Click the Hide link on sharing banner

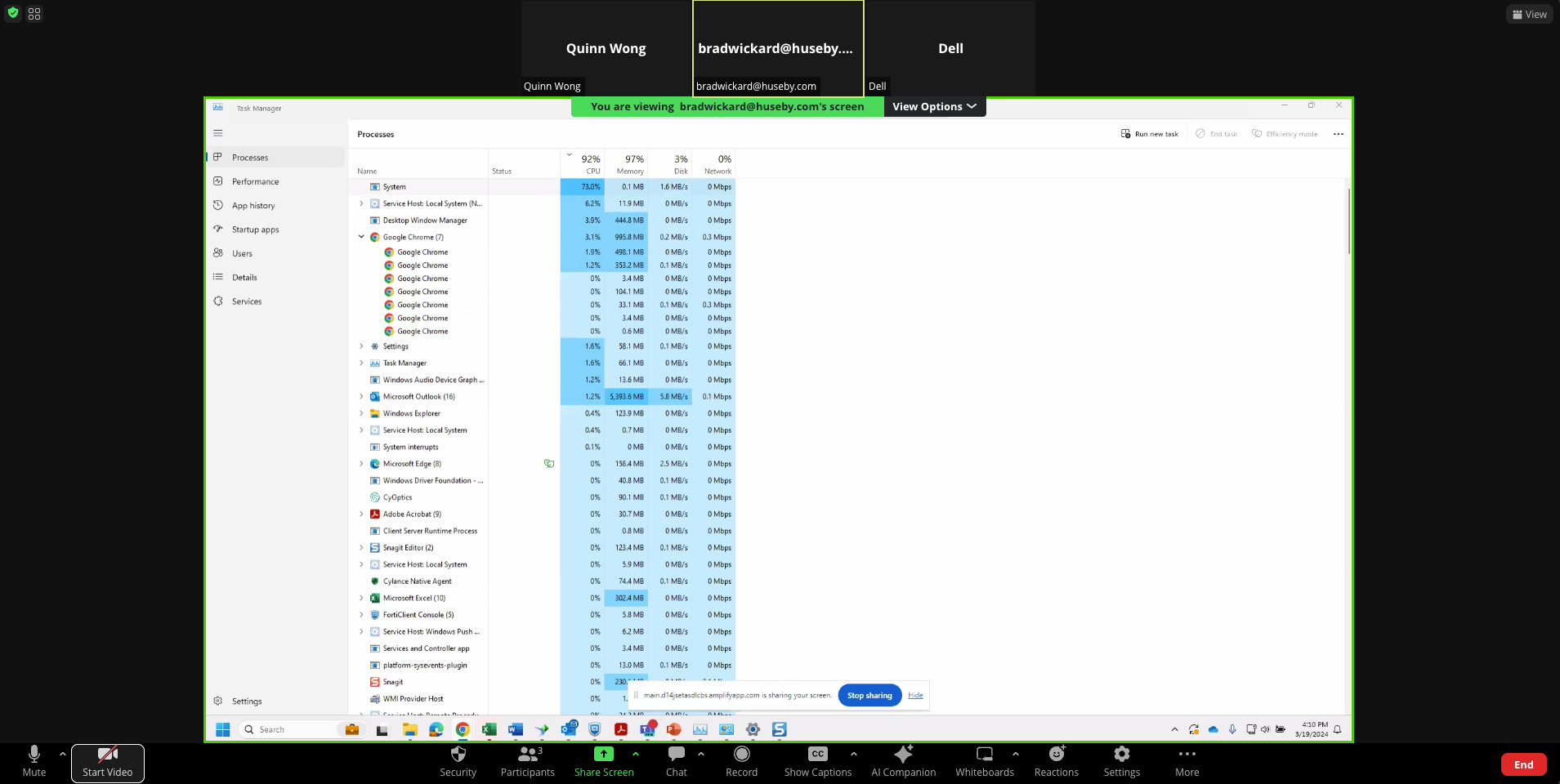pos(915,695)
